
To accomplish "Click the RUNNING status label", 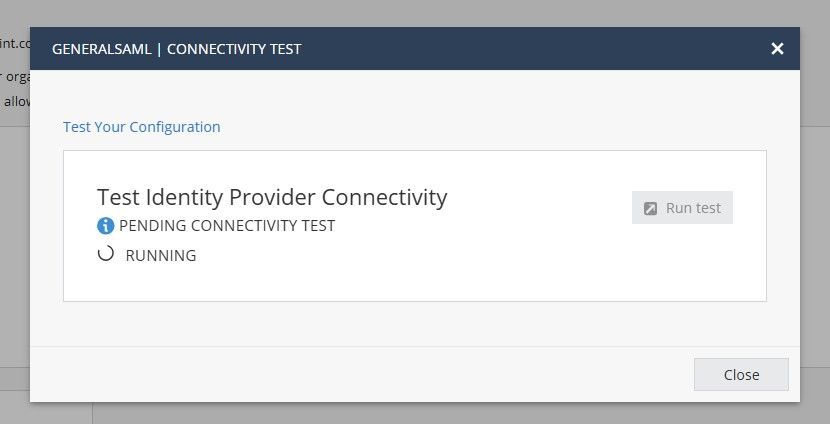I will click(x=161, y=256).
